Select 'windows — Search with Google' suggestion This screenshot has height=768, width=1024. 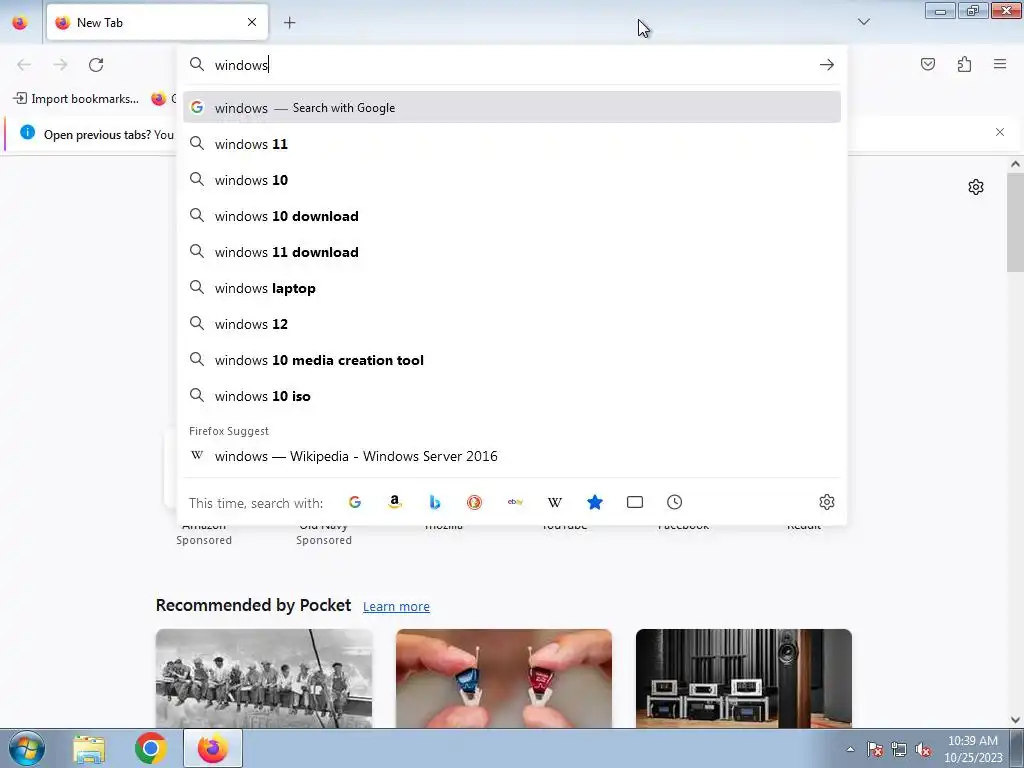pos(512,108)
